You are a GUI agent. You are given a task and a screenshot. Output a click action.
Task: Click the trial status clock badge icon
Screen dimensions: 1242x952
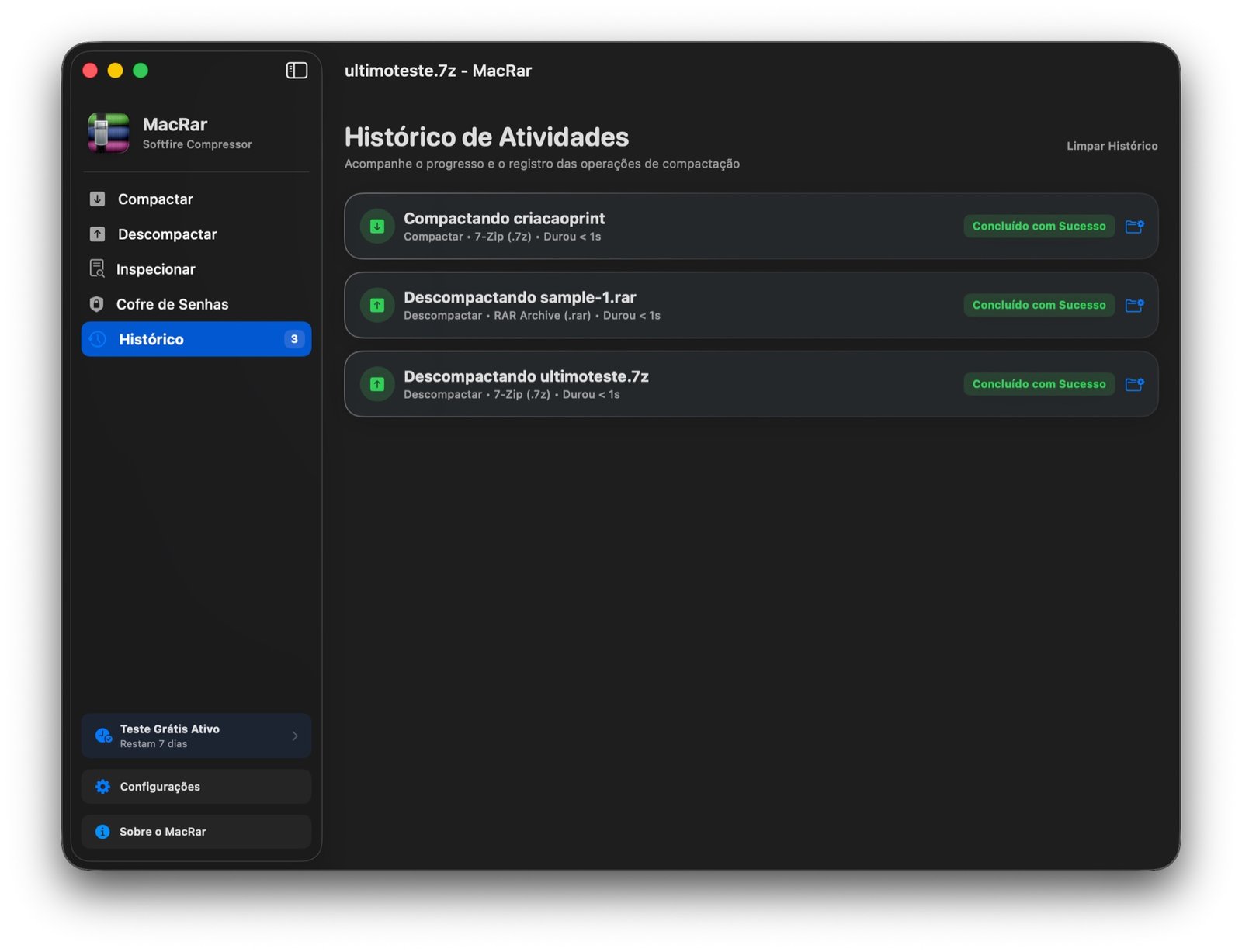click(103, 736)
